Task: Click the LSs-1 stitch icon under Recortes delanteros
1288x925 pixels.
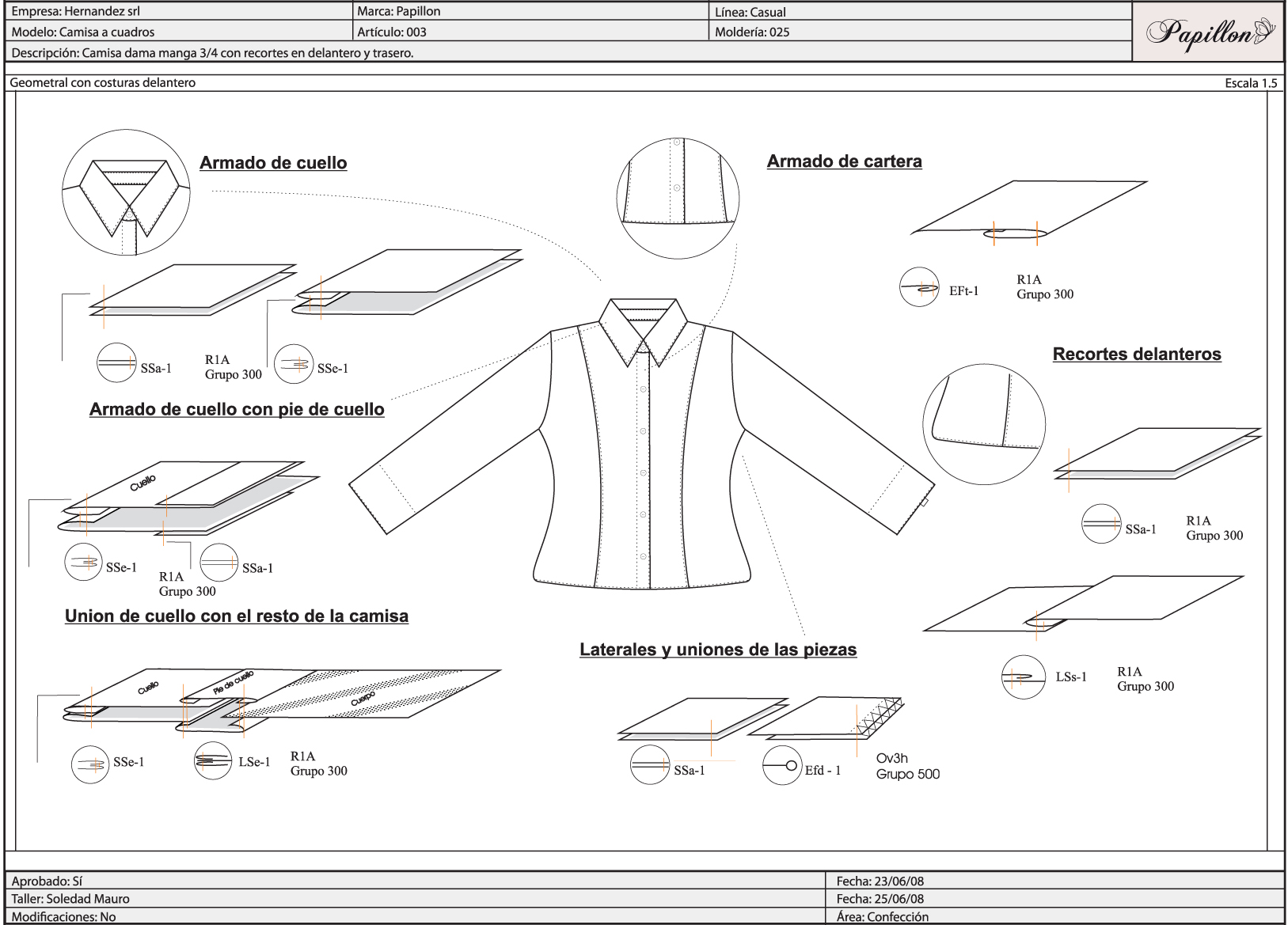Action: (x=1023, y=677)
